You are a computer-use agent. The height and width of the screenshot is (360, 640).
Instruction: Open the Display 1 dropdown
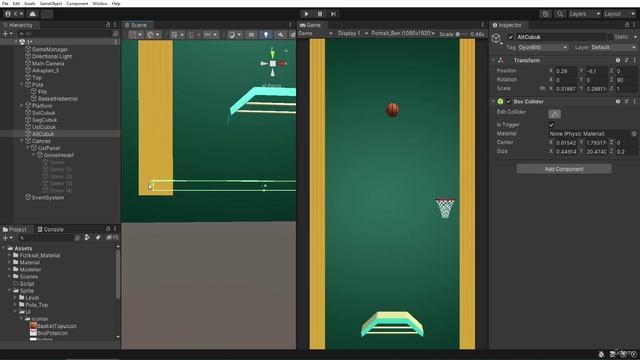tap(353, 33)
